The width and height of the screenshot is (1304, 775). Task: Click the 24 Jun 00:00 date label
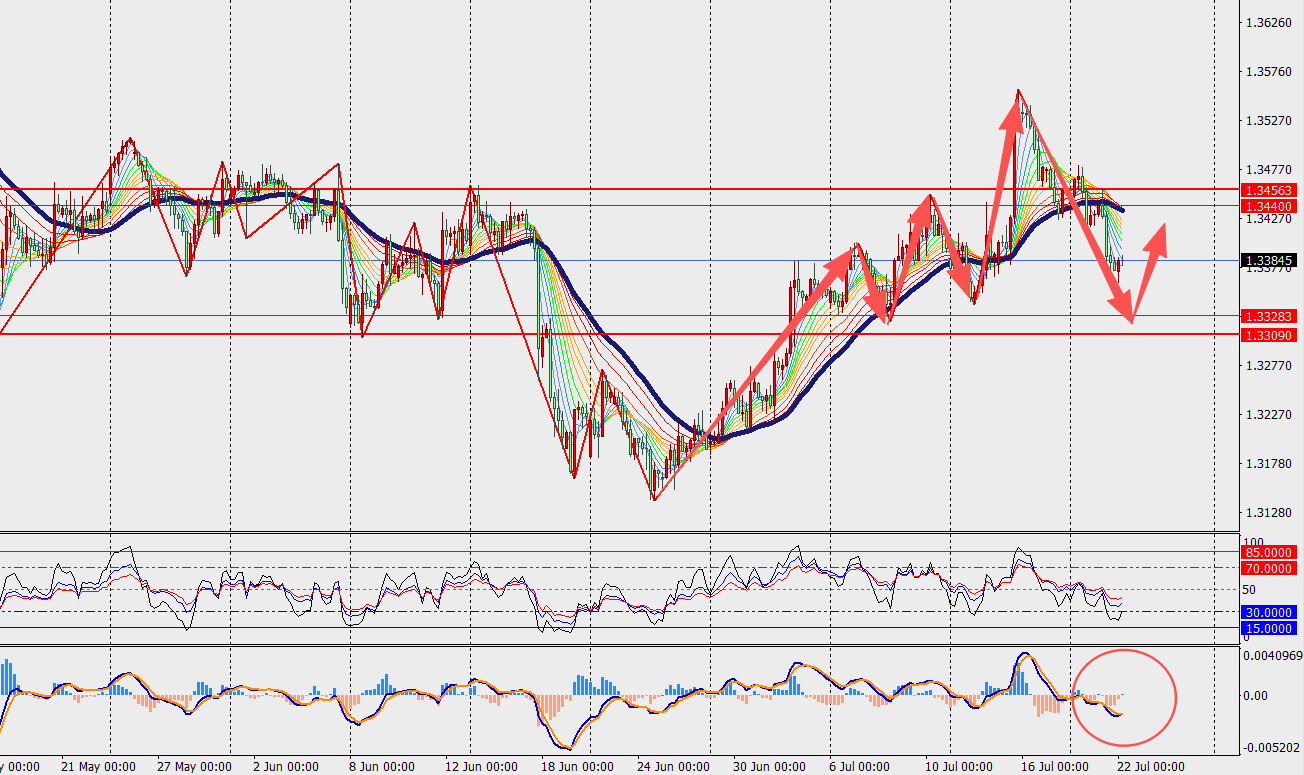673,767
